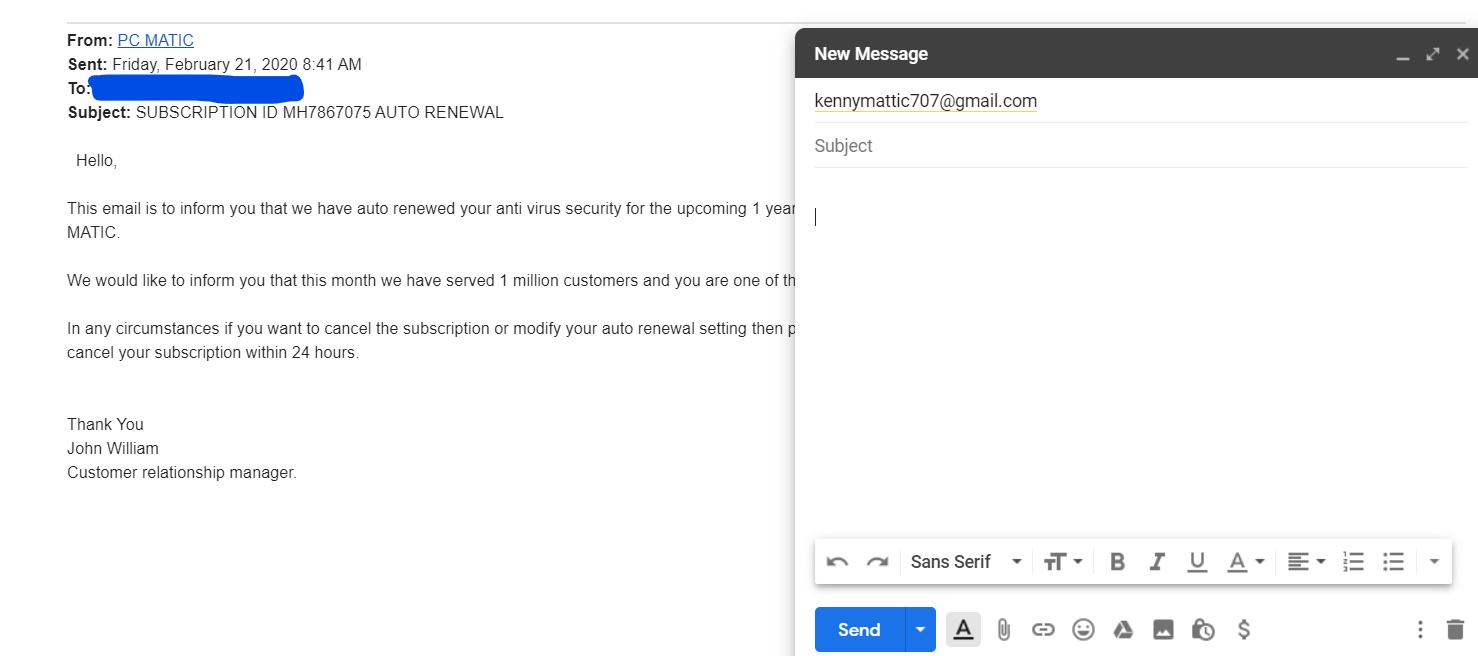Insert files using the Google Drive icon

pos(1123,630)
